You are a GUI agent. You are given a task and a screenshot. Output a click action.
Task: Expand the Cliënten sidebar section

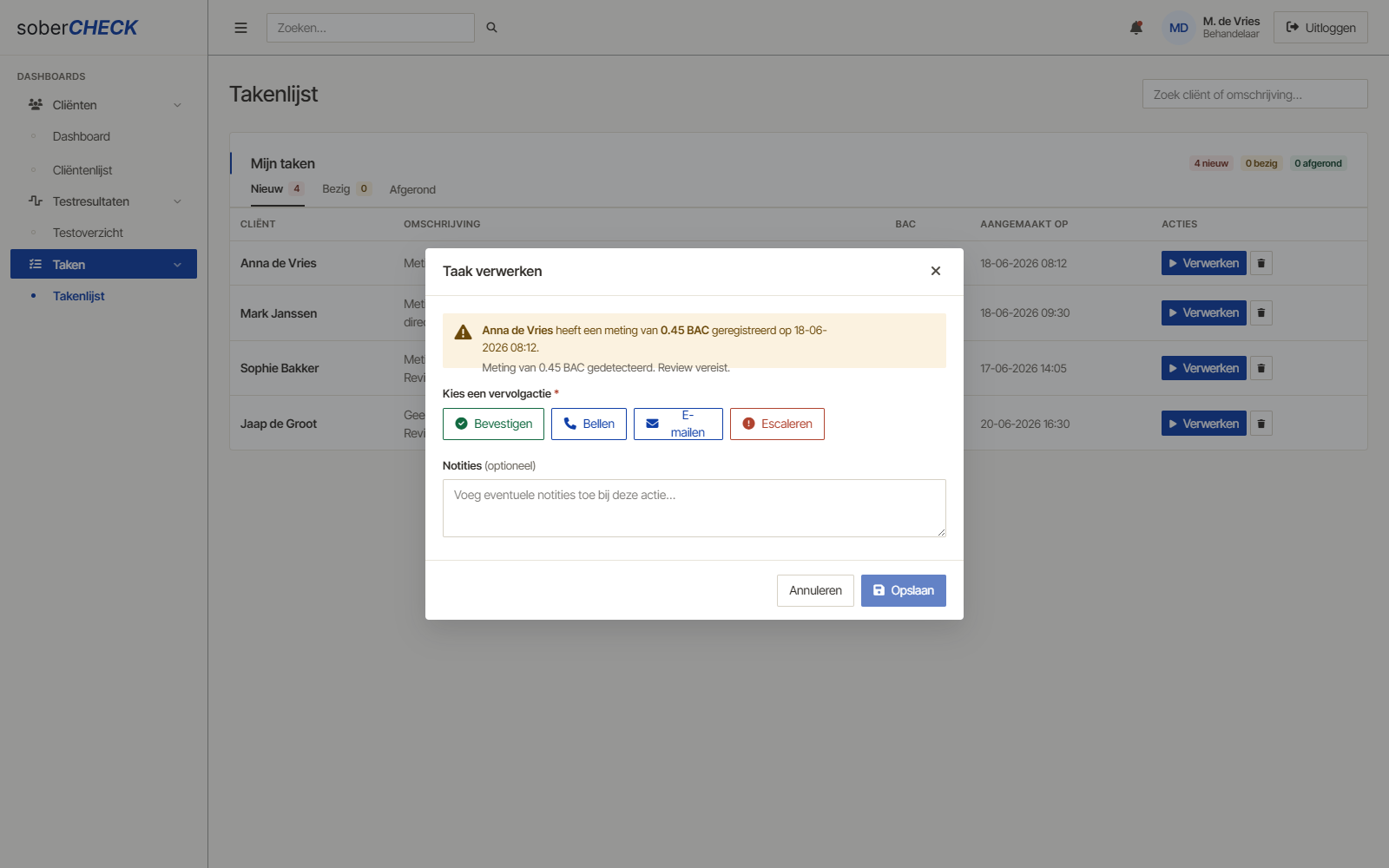coord(103,105)
